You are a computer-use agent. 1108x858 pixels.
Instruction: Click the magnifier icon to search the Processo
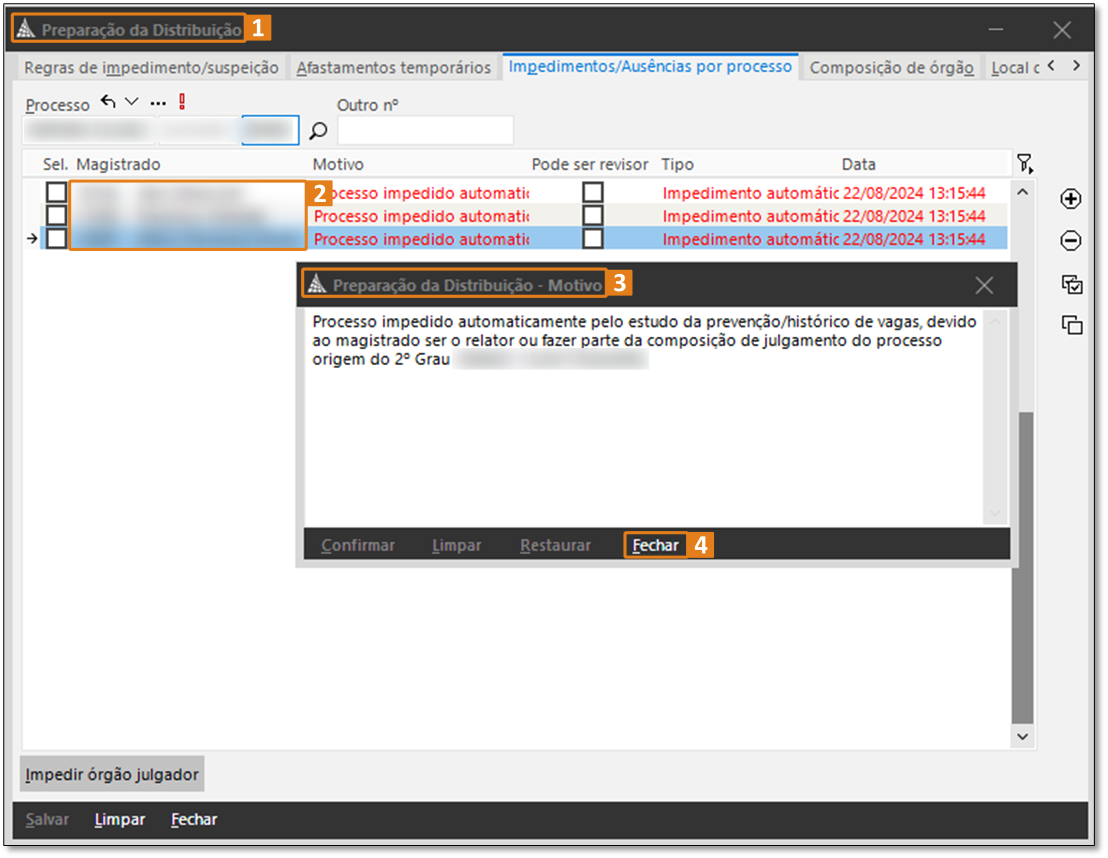click(318, 130)
